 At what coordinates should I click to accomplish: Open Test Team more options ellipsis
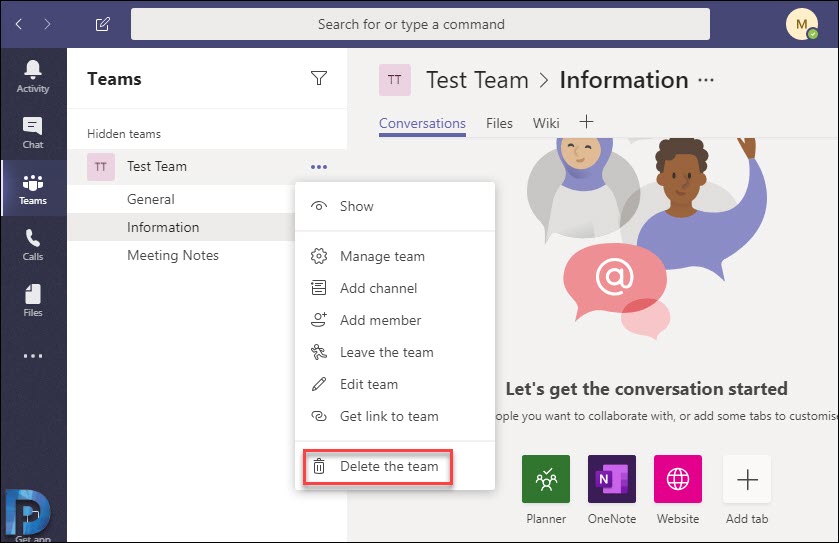pyautogui.click(x=319, y=167)
